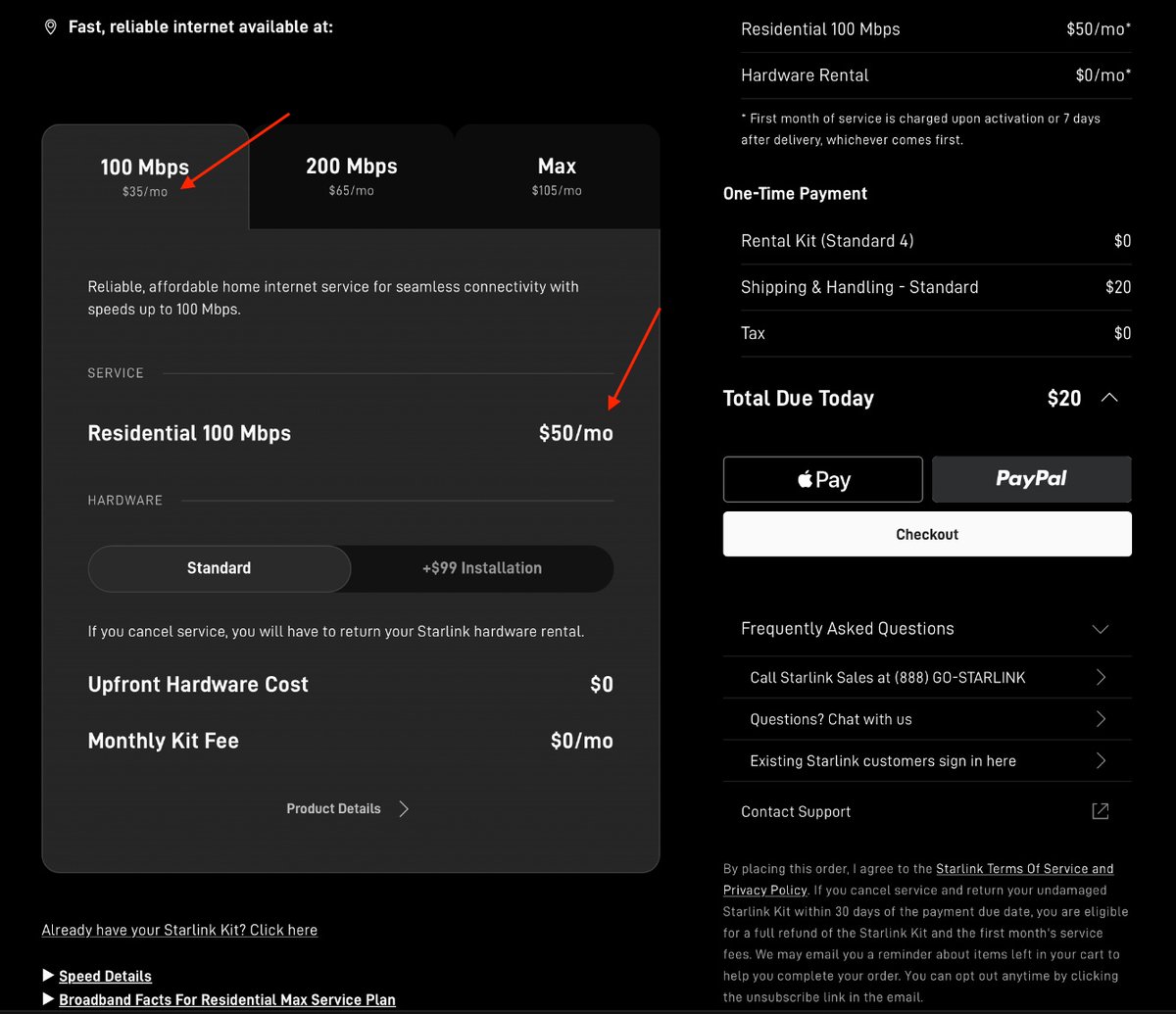Pay with PayPal button

(1032, 479)
